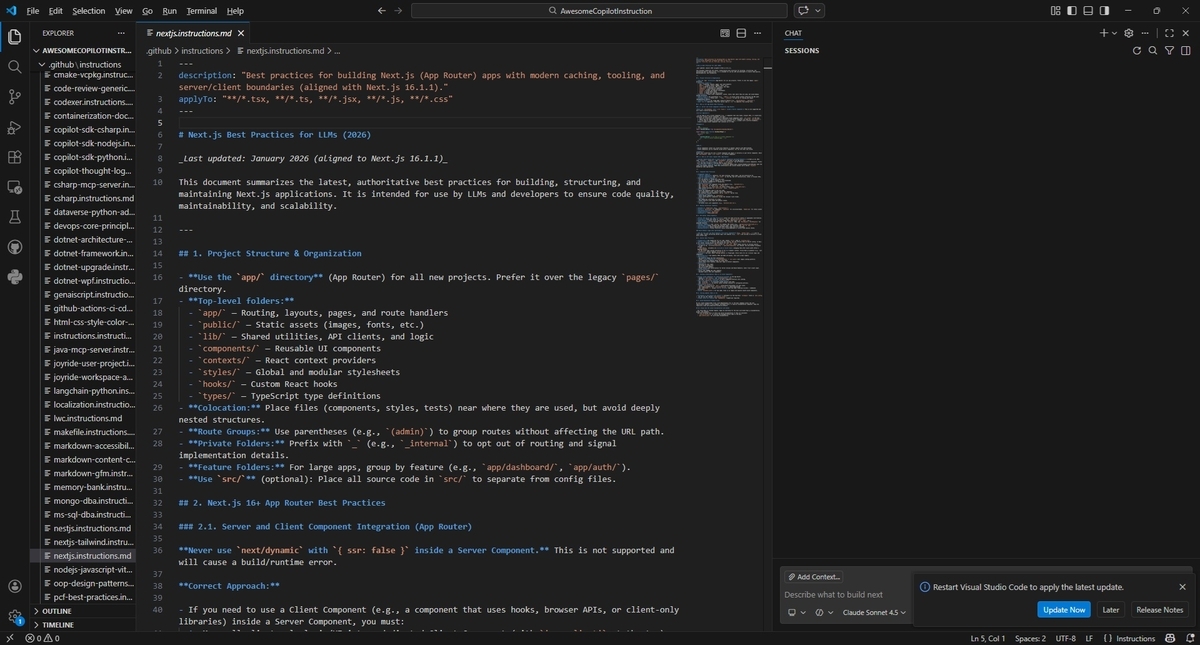This screenshot has width=1200, height=645.
Task: Click Later on the update notification
Action: pos(1110,609)
